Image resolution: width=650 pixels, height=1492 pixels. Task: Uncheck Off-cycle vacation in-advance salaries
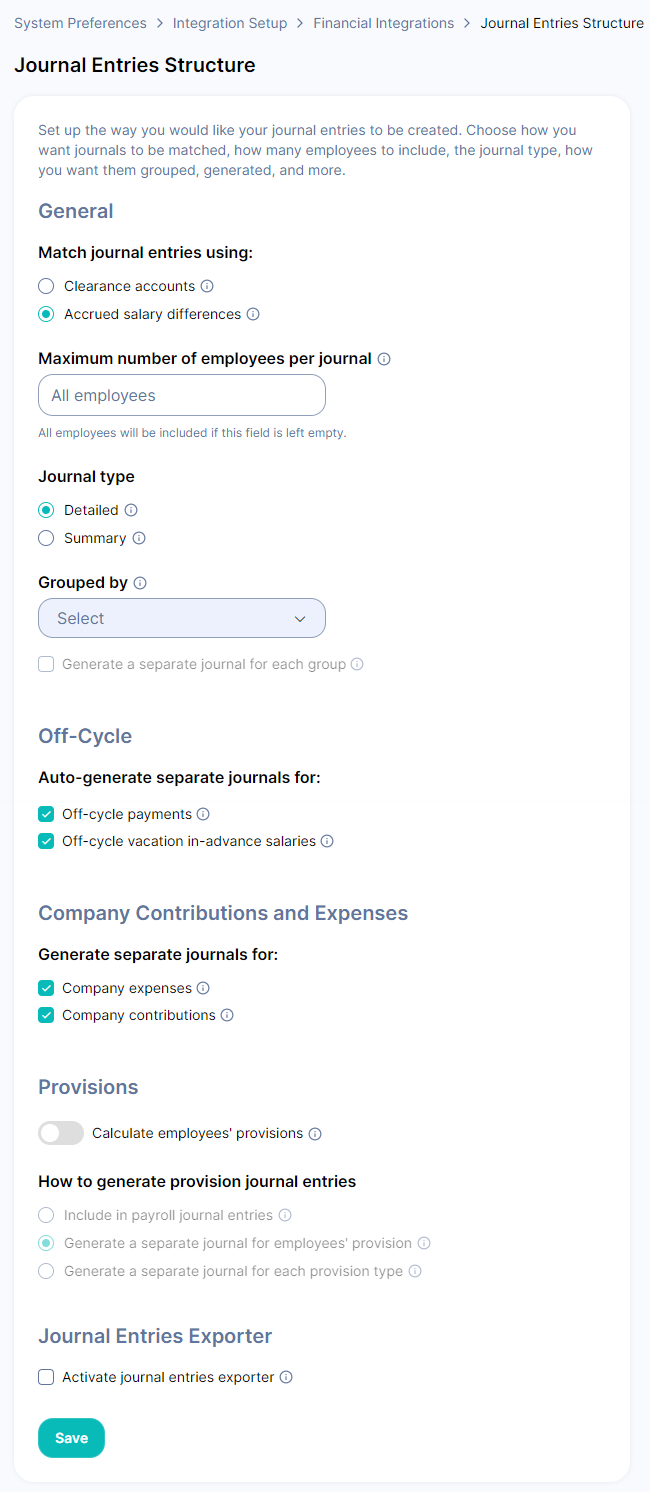[46, 841]
